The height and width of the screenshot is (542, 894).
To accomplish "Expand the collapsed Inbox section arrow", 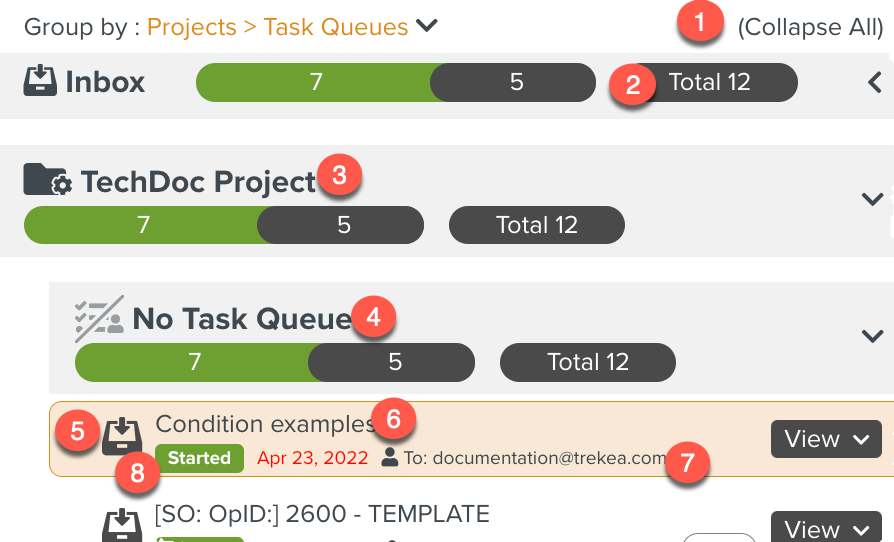I will tap(874, 84).
